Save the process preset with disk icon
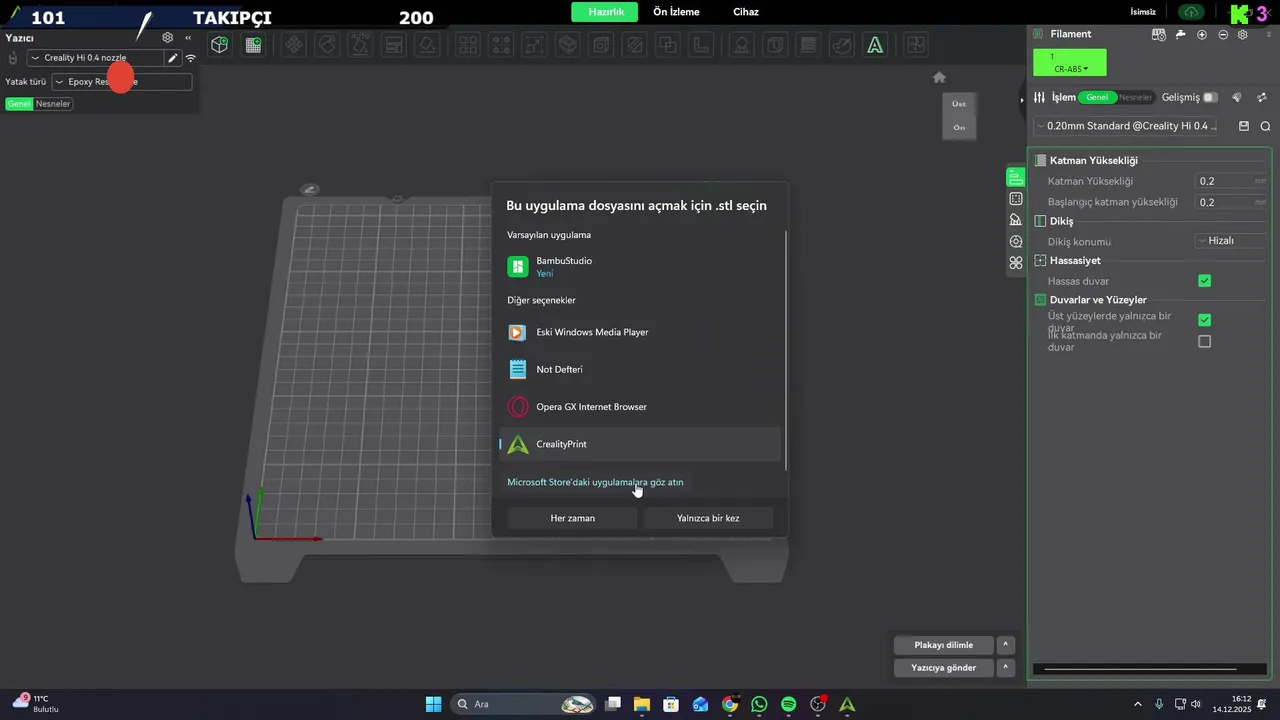Screen dimensions: 1280x720 click(x=1244, y=126)
